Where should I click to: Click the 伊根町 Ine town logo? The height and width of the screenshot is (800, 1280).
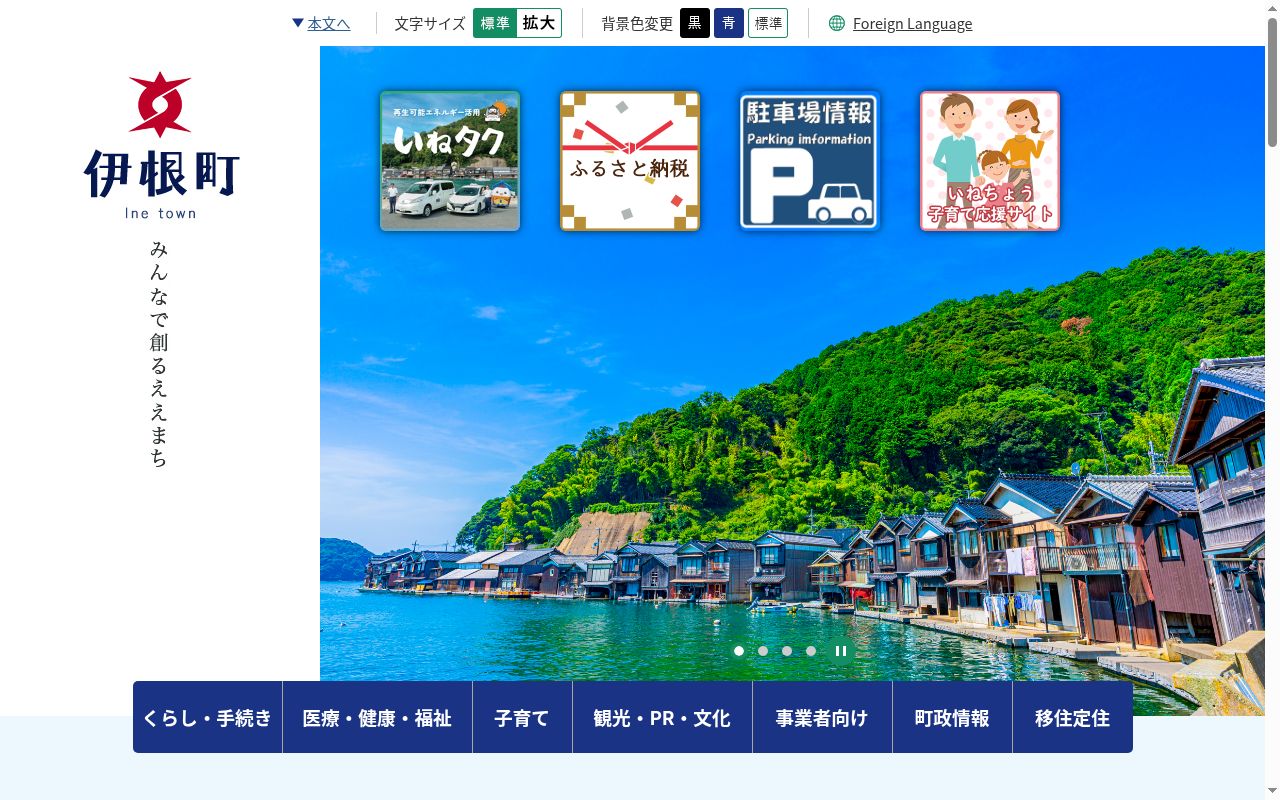point(161,146)
